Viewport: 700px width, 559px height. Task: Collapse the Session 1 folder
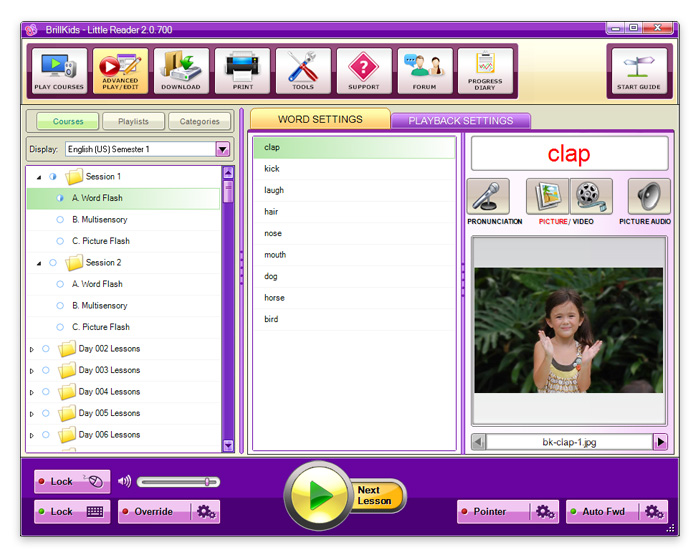(39, 177)
